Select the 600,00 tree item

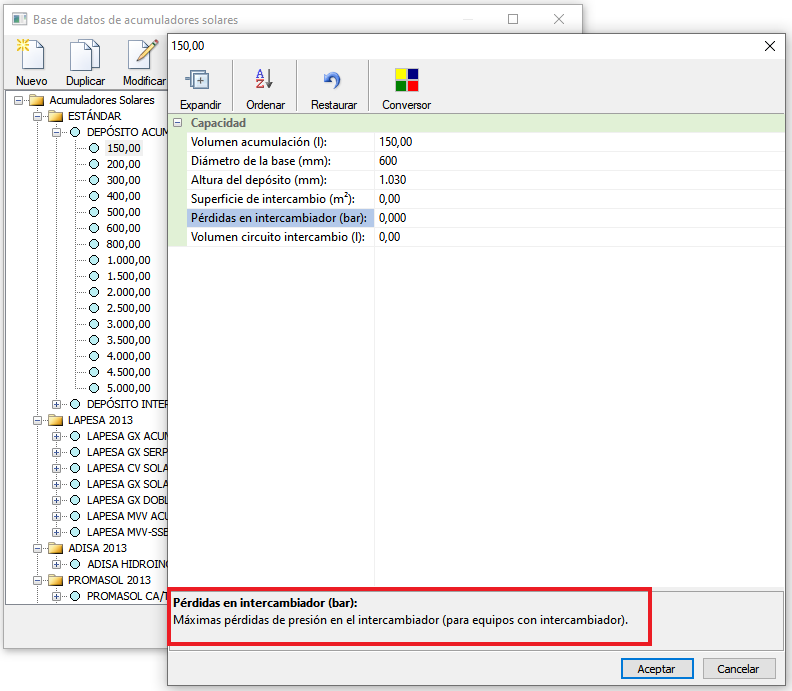tap(123, 228)
